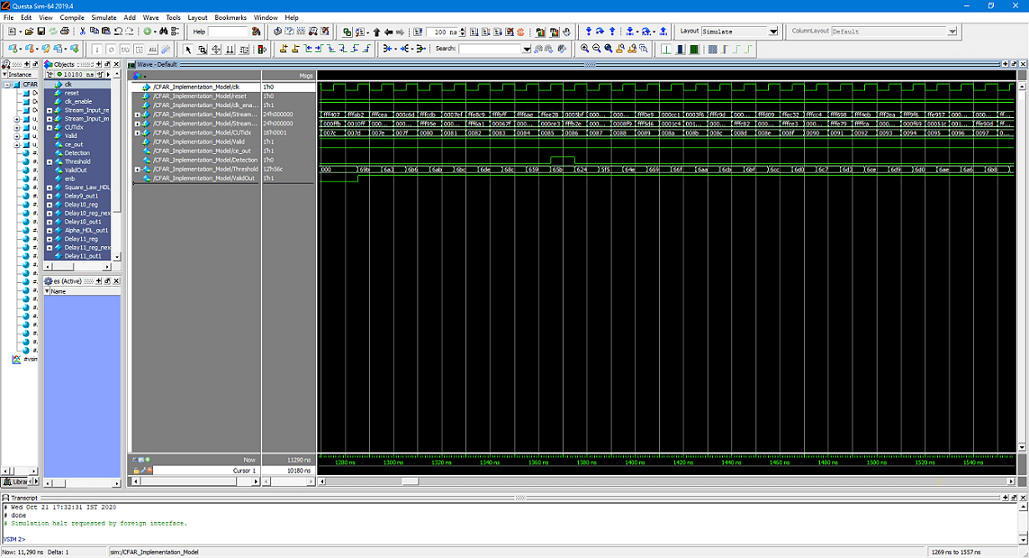Screen dimensions: 1029x558
Task: Select CFAR_Implementation_Model/reset in Wave pane
Action: tap(200, 96)
